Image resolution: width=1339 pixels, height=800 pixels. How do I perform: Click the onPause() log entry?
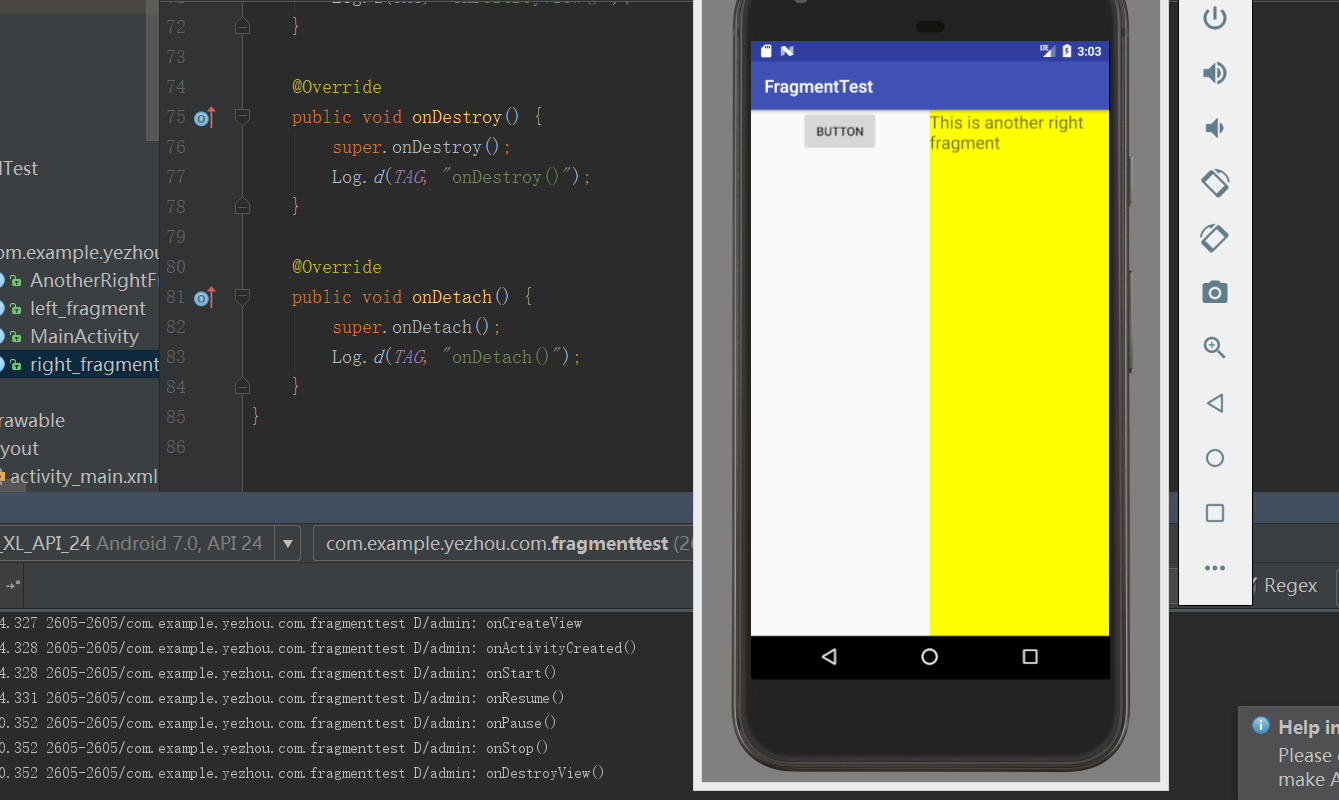[x=521, y=723]
